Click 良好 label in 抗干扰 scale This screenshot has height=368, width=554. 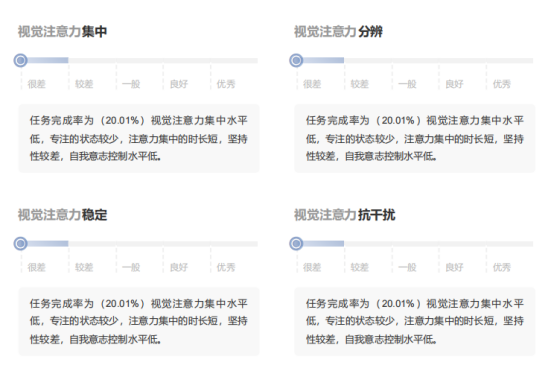point(454,267)
